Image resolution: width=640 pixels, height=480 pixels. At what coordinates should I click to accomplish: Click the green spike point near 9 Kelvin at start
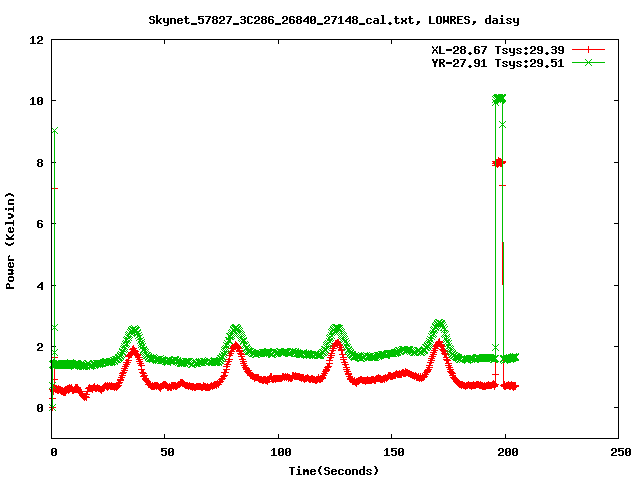point(55,131)
